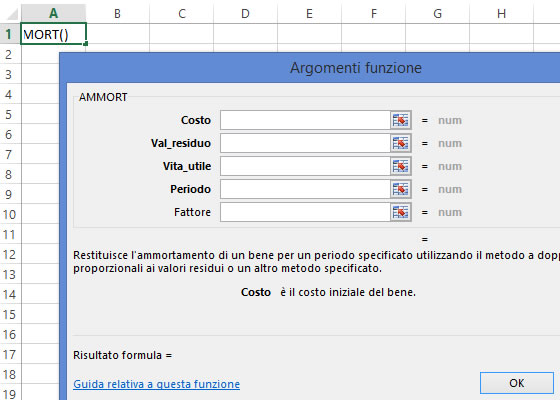The width and height of the screenshot is (560, 400).
Task: Click the row 12 header
Action: click(x=10, y=255)
